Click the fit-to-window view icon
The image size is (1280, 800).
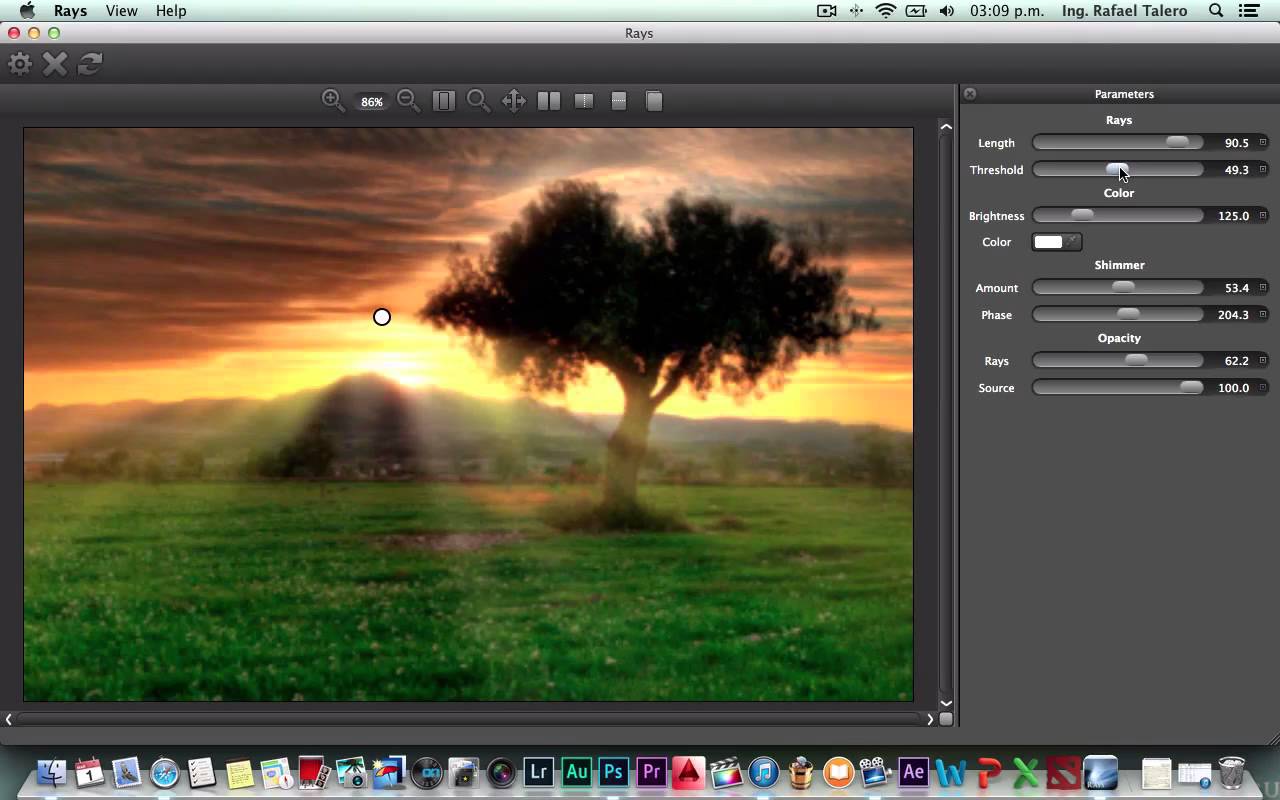[444, 101]
